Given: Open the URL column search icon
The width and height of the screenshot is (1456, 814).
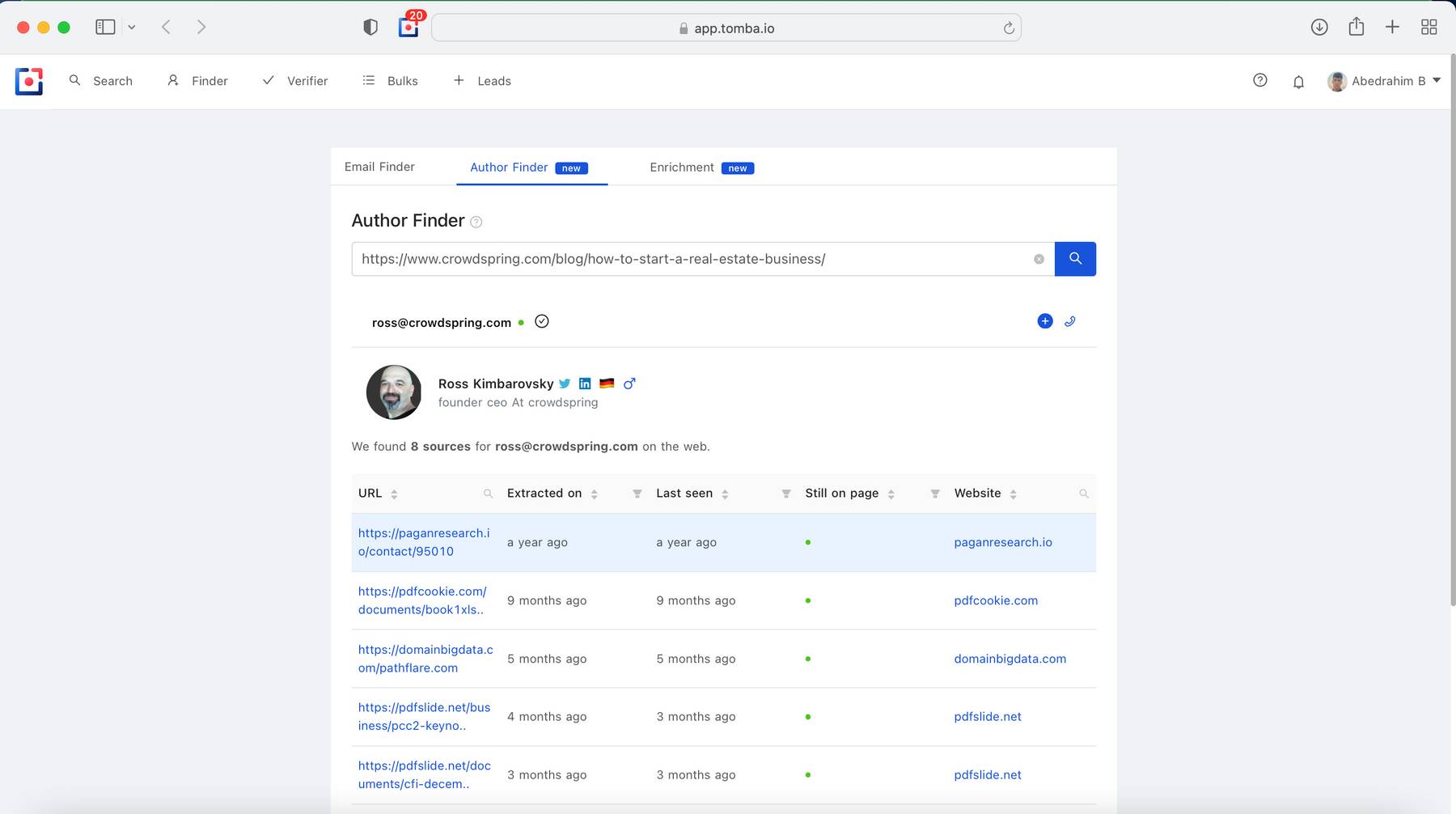Looking at the screenshot, I should coord(488,494).
